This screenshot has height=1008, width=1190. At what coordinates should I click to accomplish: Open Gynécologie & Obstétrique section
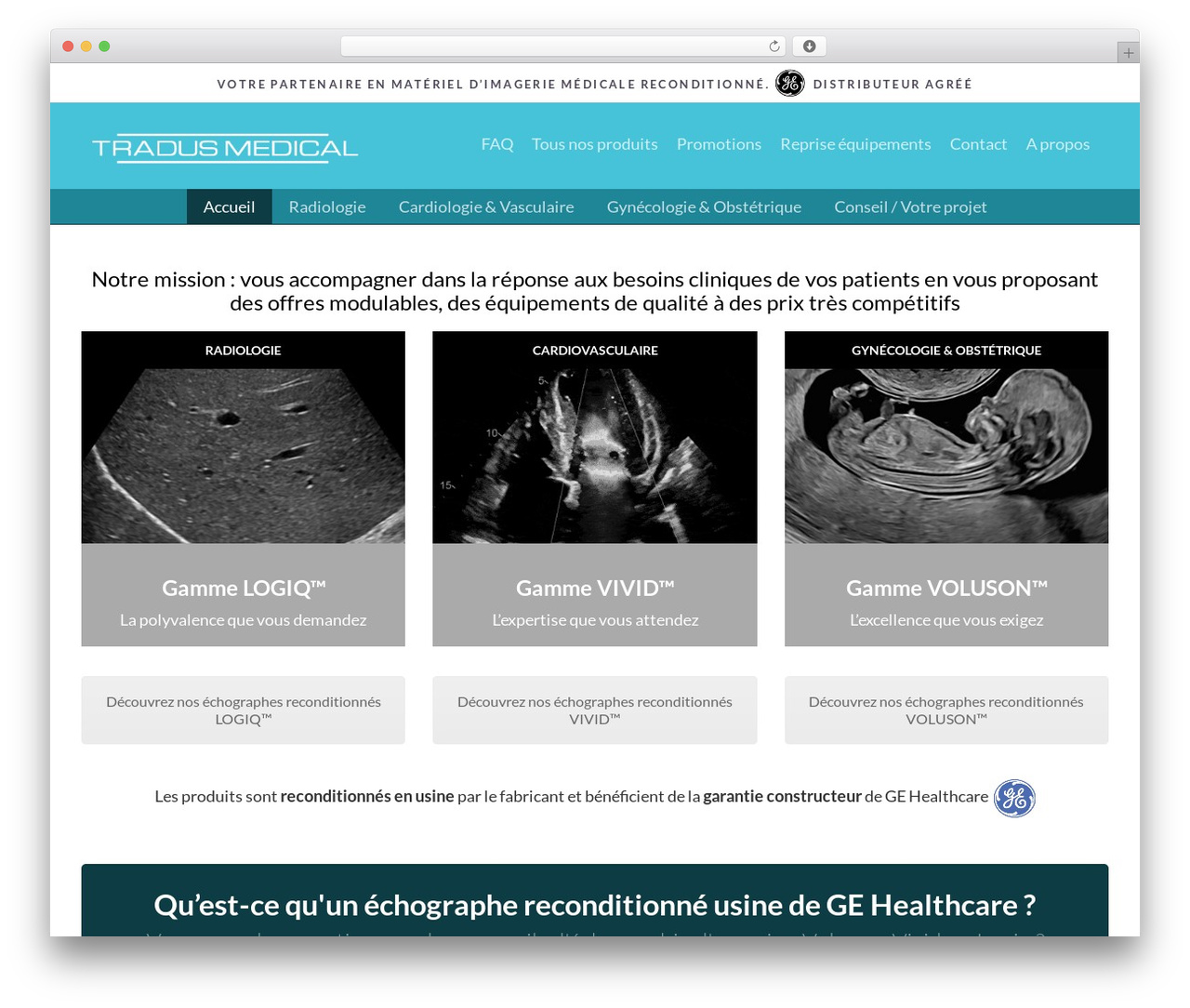click(704, 206)
